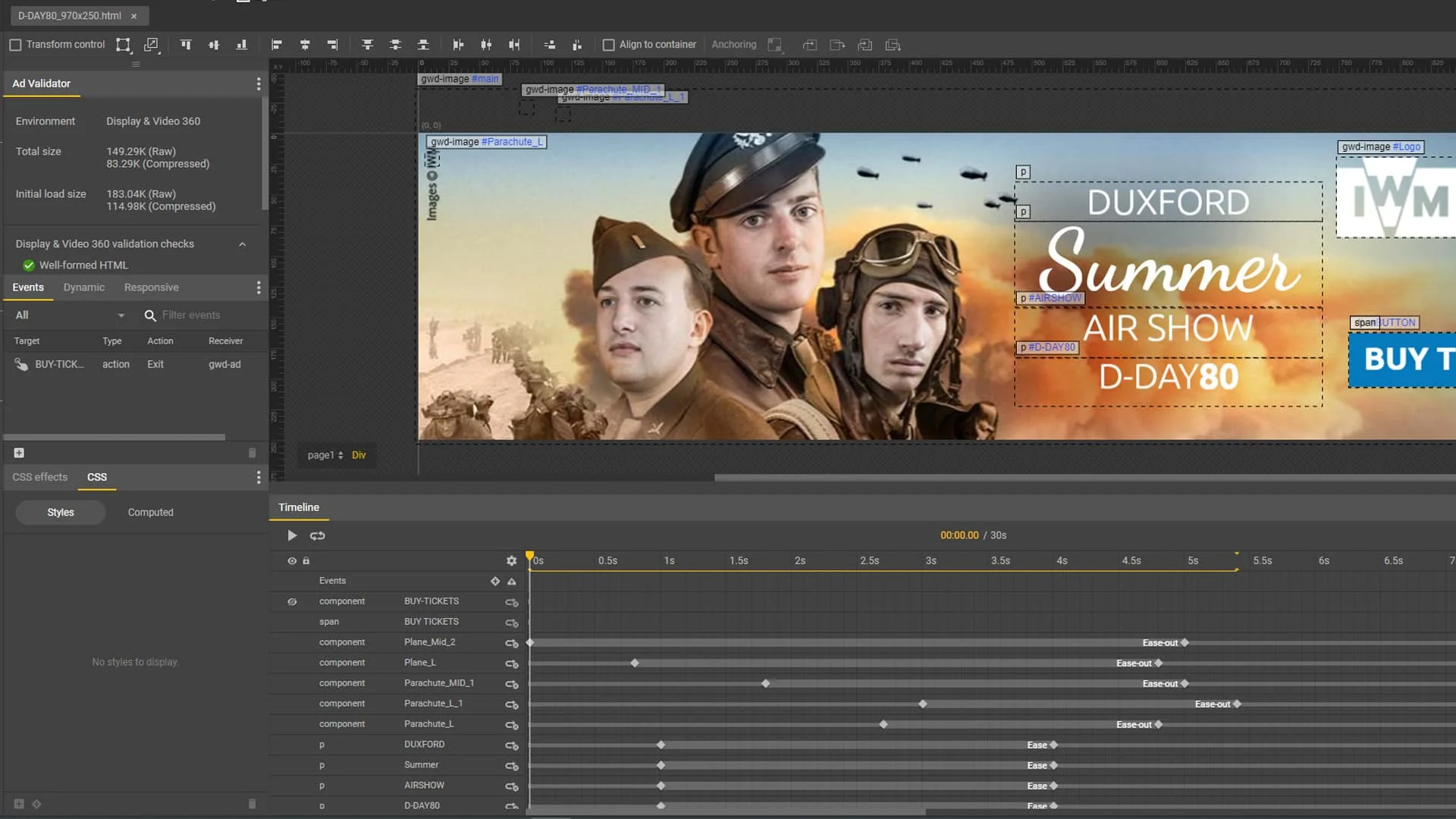The height and width of the screenshot is (819, 1456).
Task: Click the timeline horizontal scrollbar
Action: [726, 812]
